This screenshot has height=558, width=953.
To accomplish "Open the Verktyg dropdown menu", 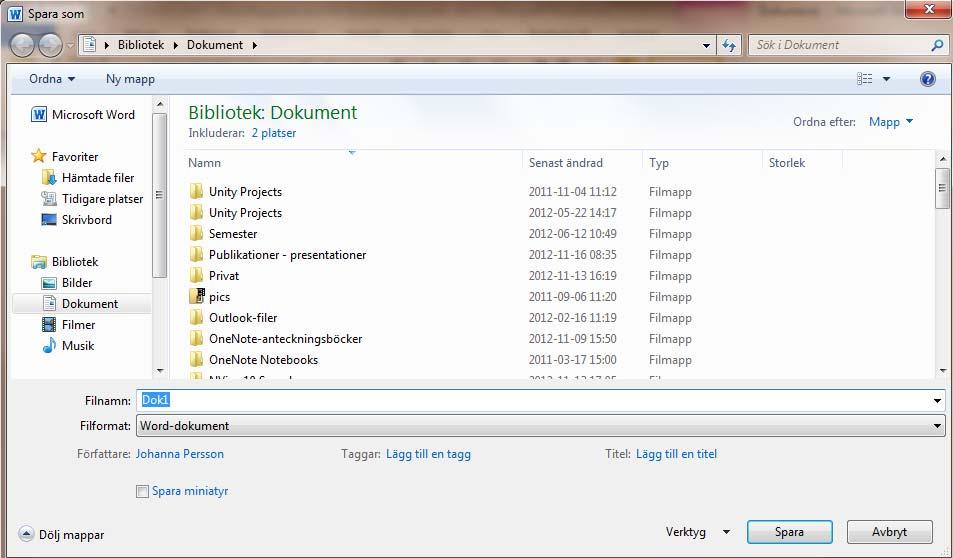I will (x=698, y=532).
